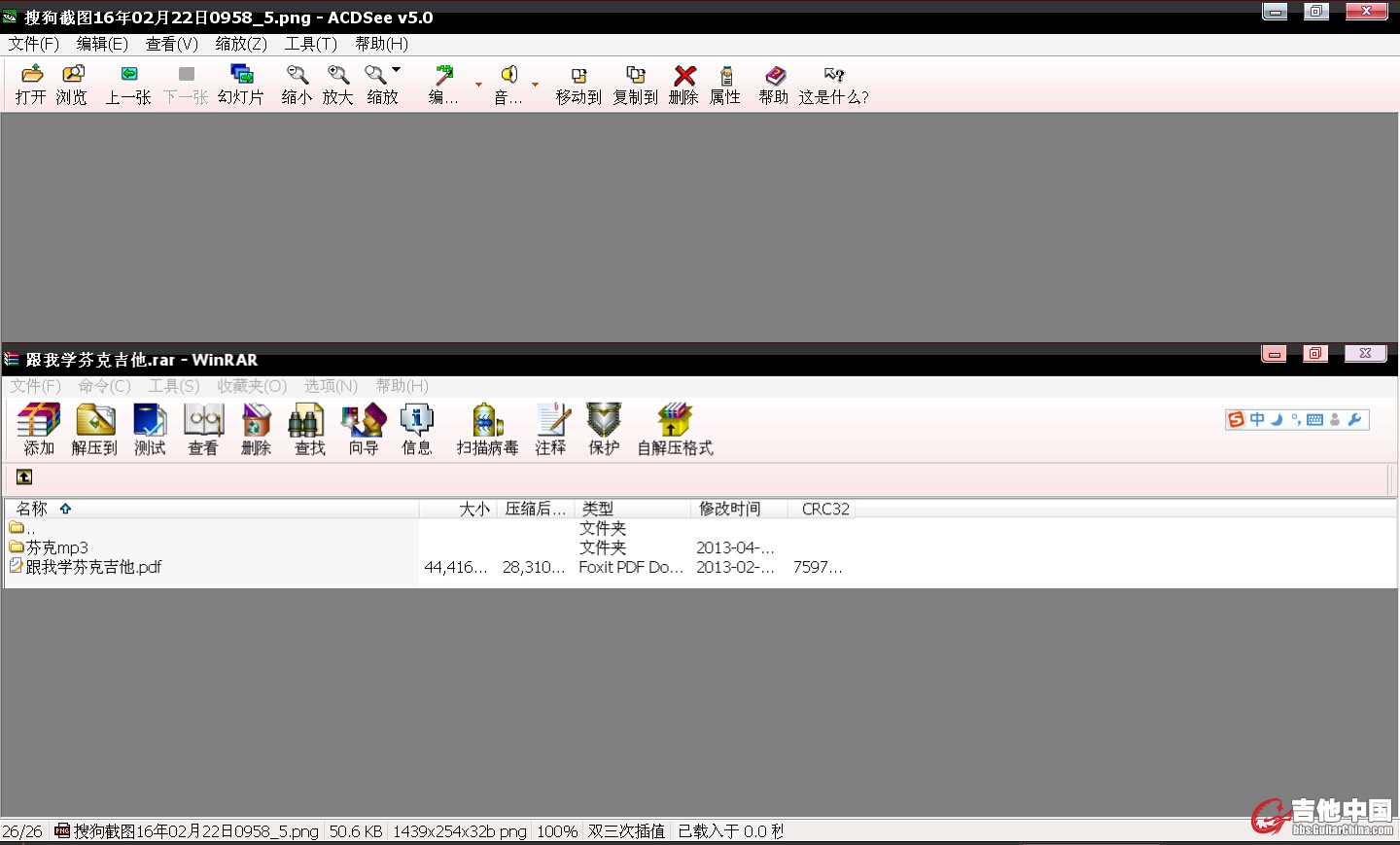1400x845 pixels.
Task: Open WinRAR Options (选项) menu
Action: coord(332,386)
